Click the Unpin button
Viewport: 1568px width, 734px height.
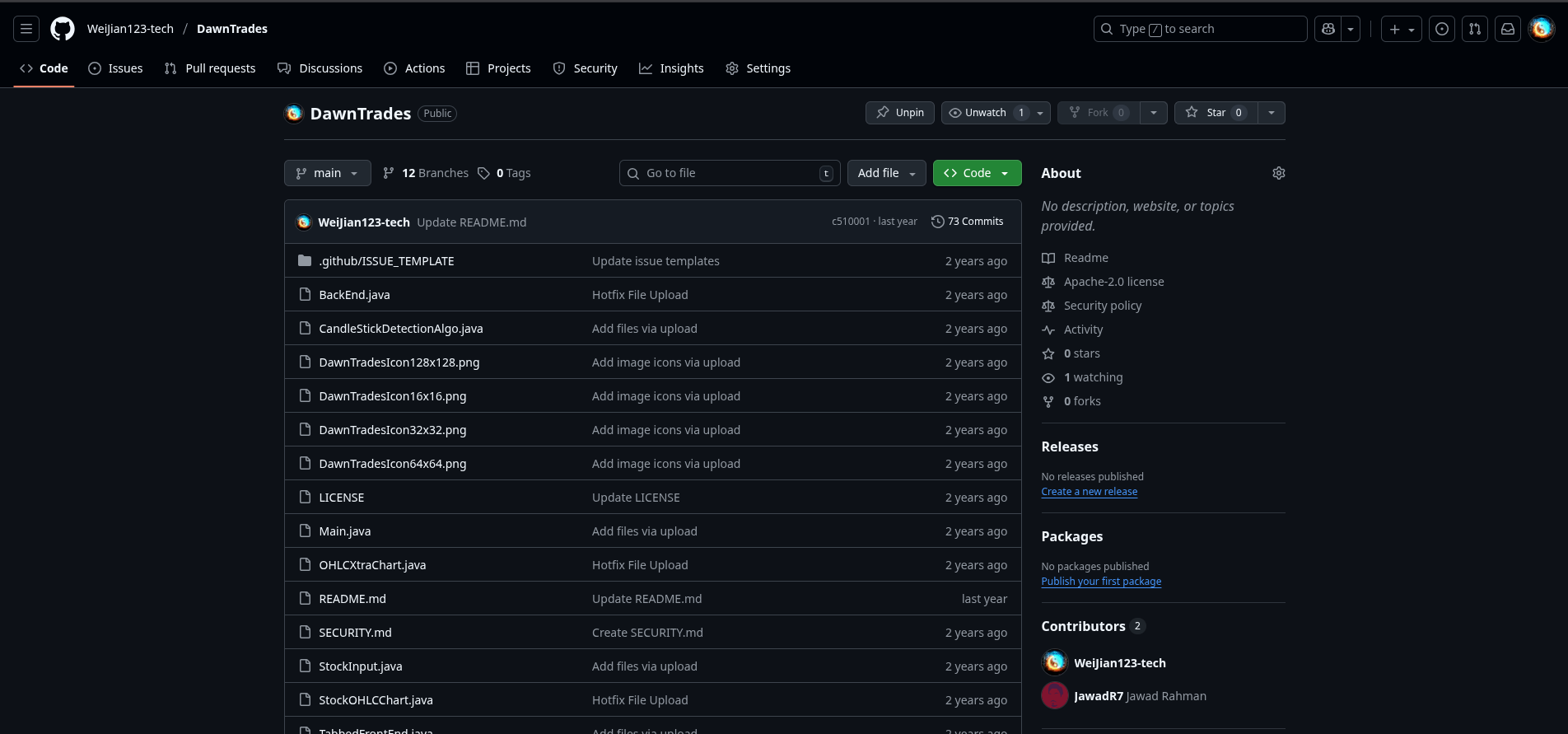point(900,113)
